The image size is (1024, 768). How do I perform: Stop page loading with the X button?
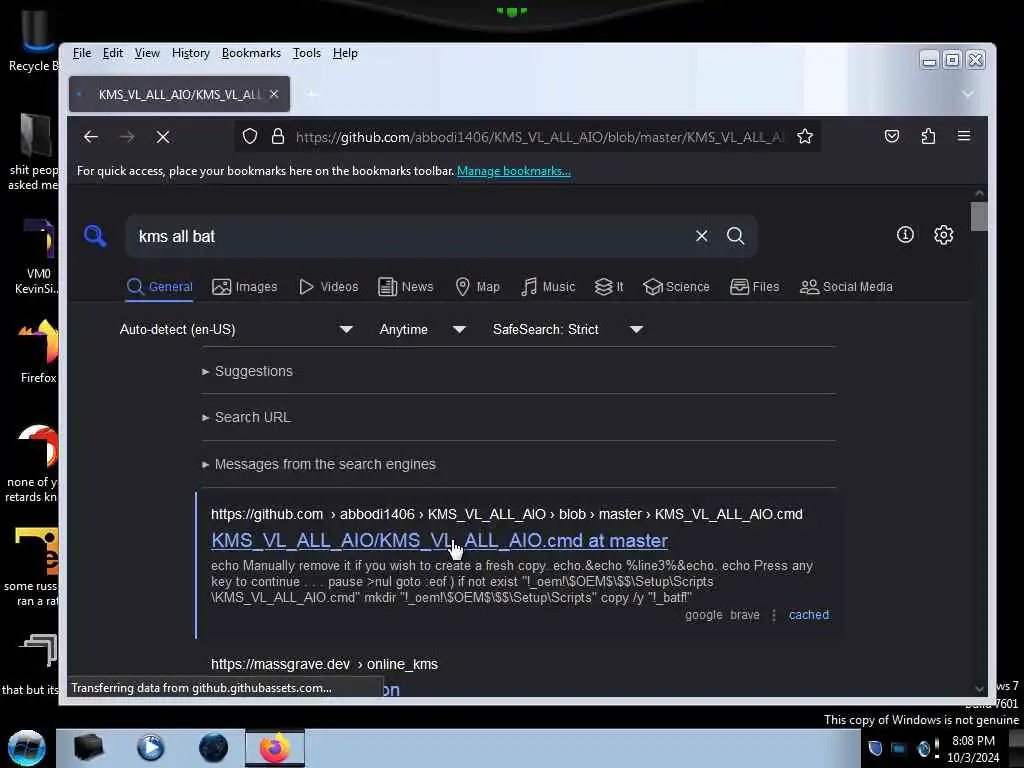163,136
